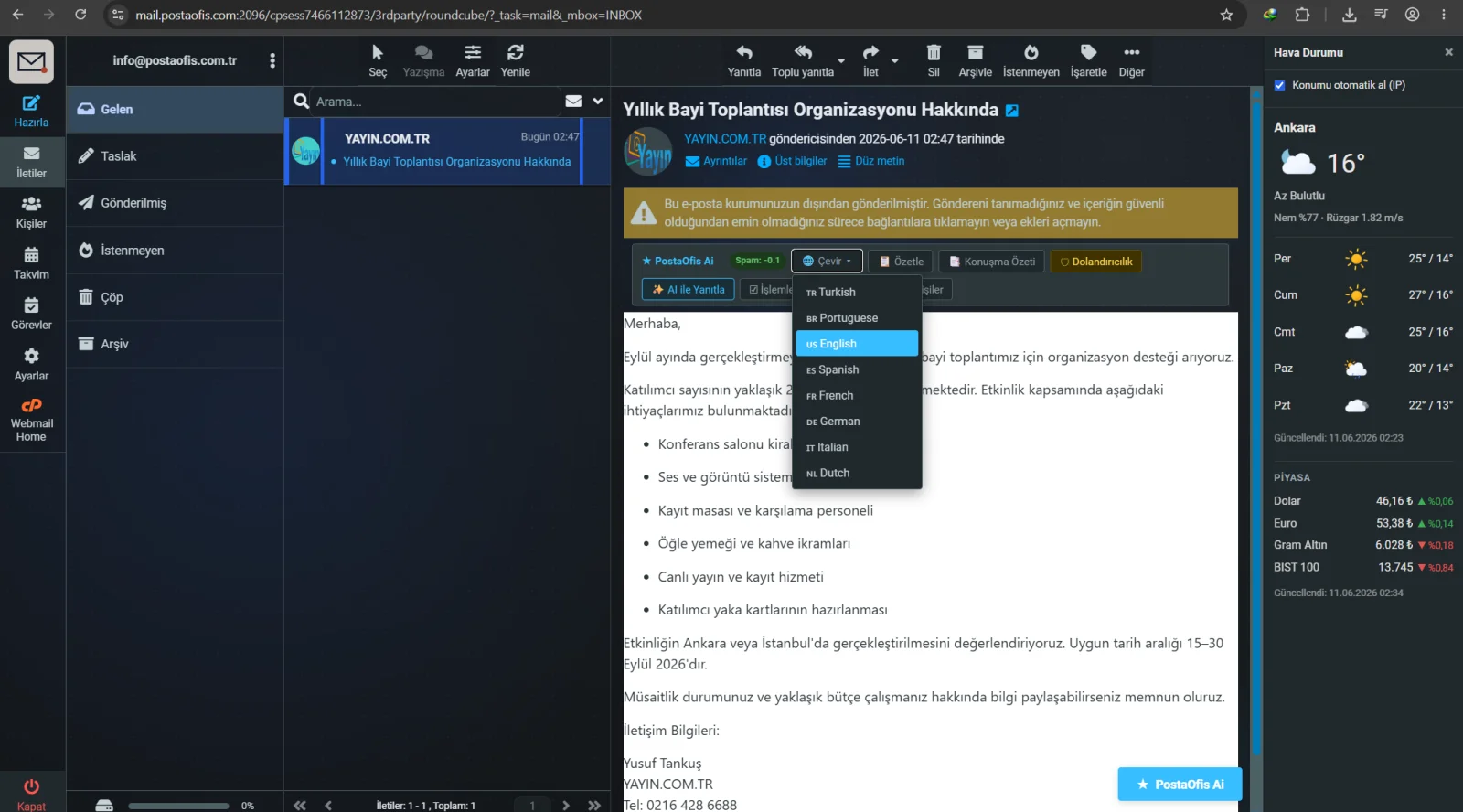Click the Arama search field
The image size is (1463, 812).
pos(434,101)
